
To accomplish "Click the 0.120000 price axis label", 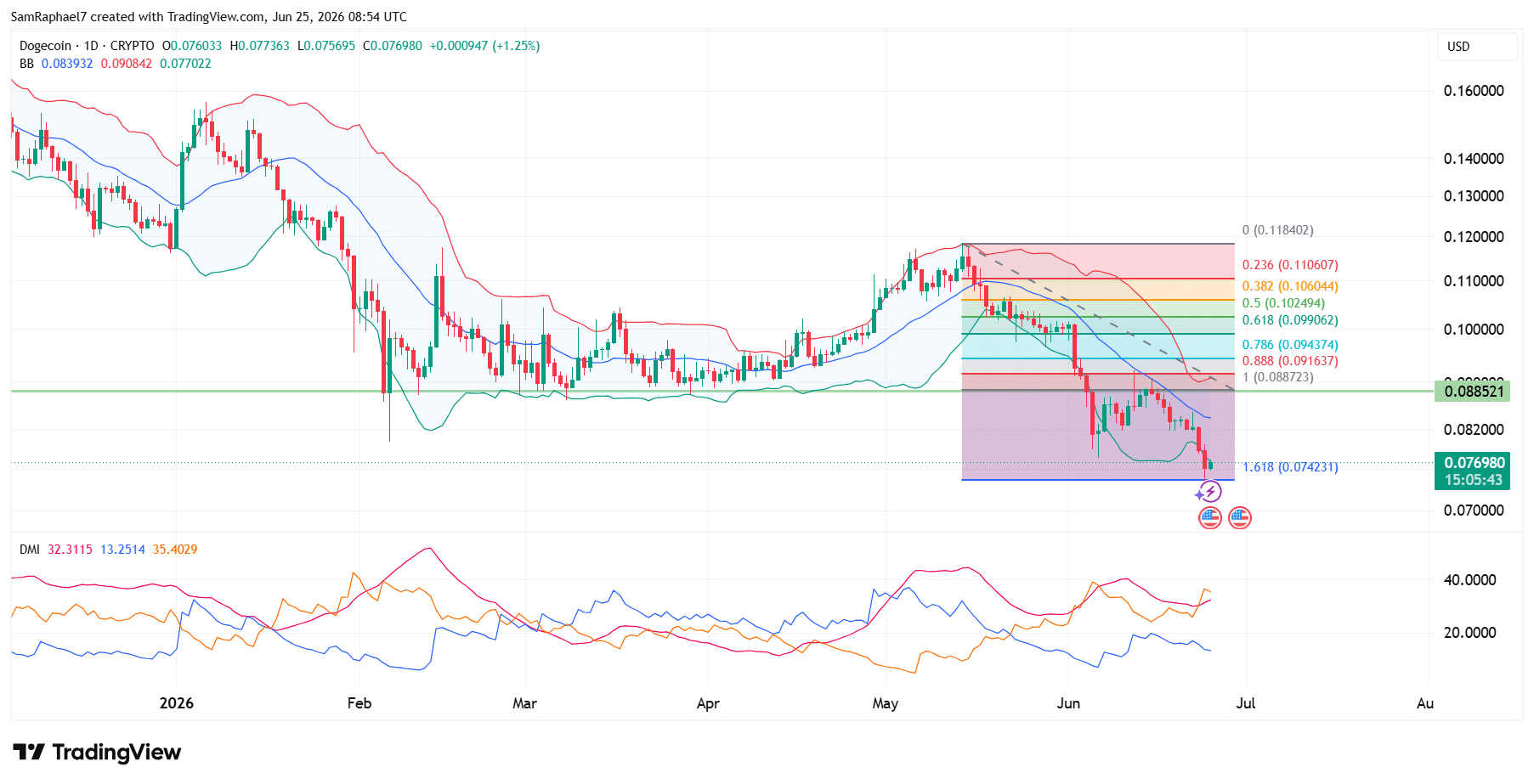I will tap(1474, 237).
